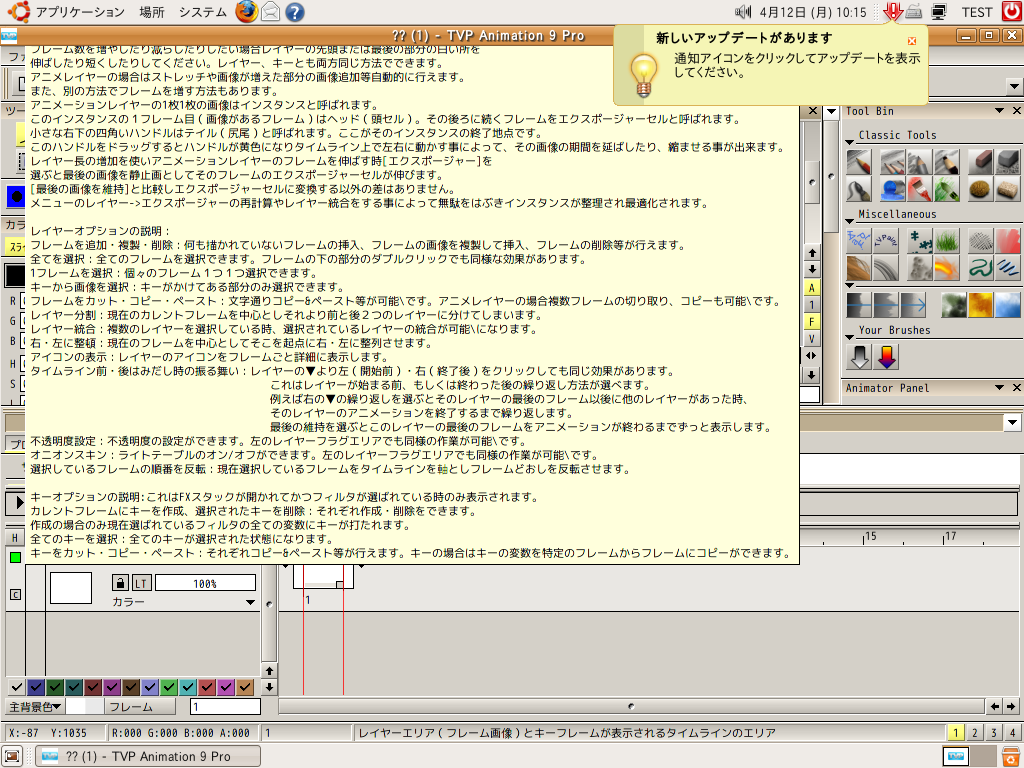Open the 主背景色 dropdown

pos(36,707)
